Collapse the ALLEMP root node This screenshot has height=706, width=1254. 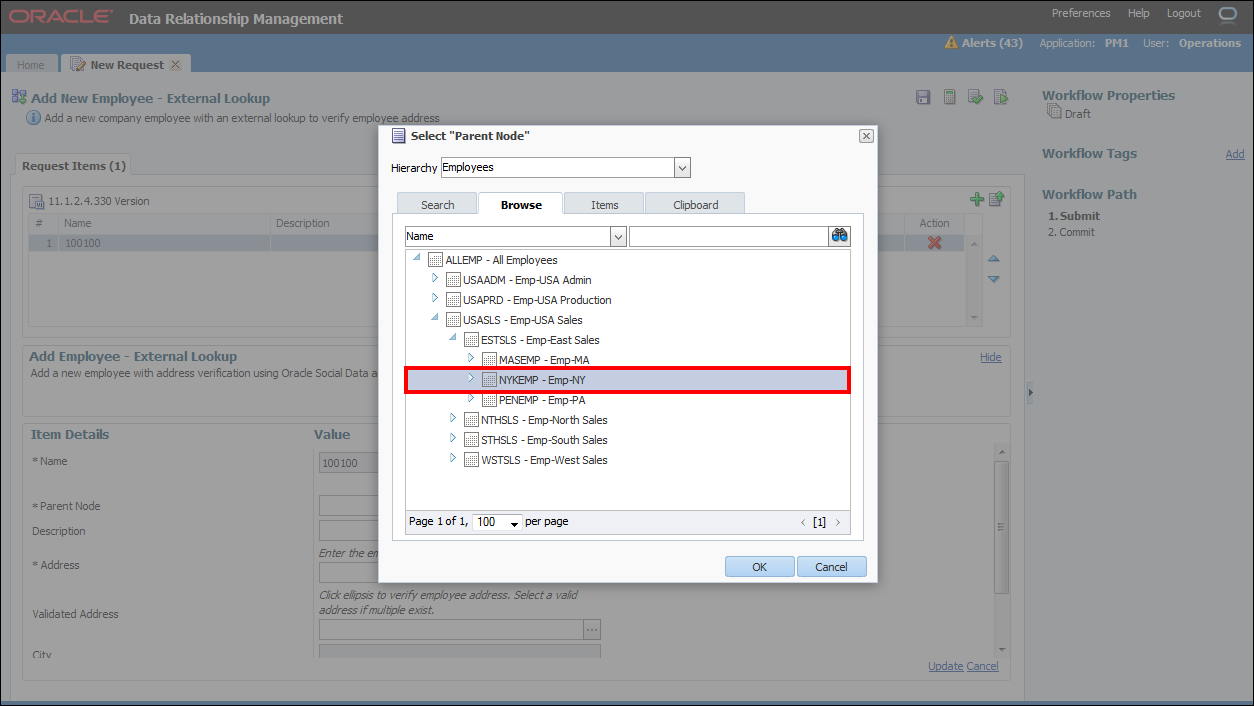tap(417, 258)
